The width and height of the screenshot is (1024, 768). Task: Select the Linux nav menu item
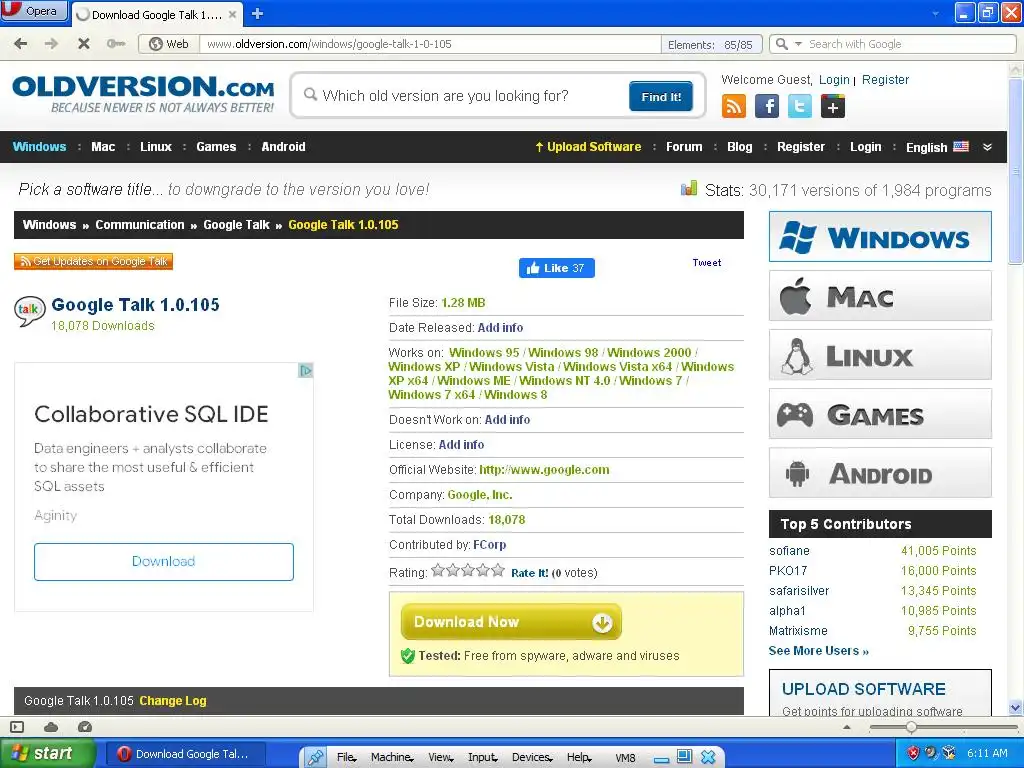pos(155,146)
